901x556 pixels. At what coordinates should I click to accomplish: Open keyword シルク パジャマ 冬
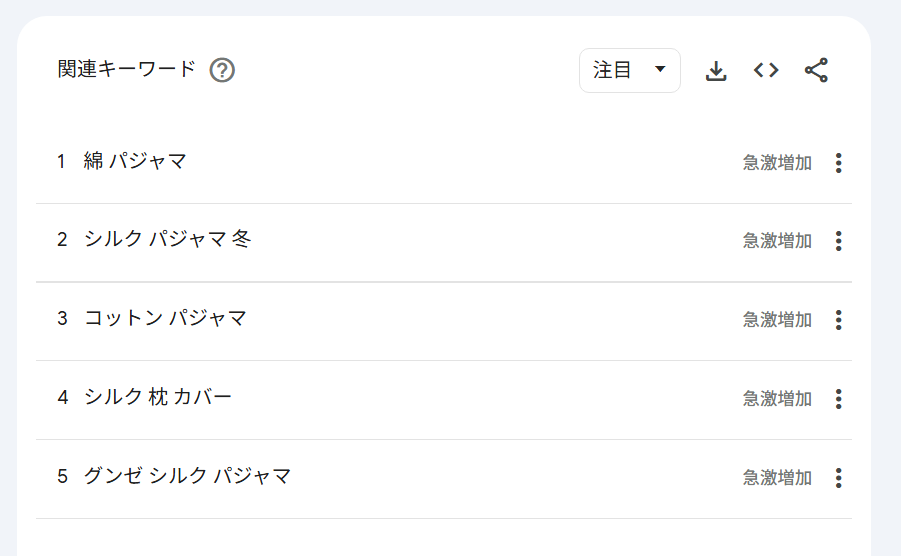tap(168, 240)
